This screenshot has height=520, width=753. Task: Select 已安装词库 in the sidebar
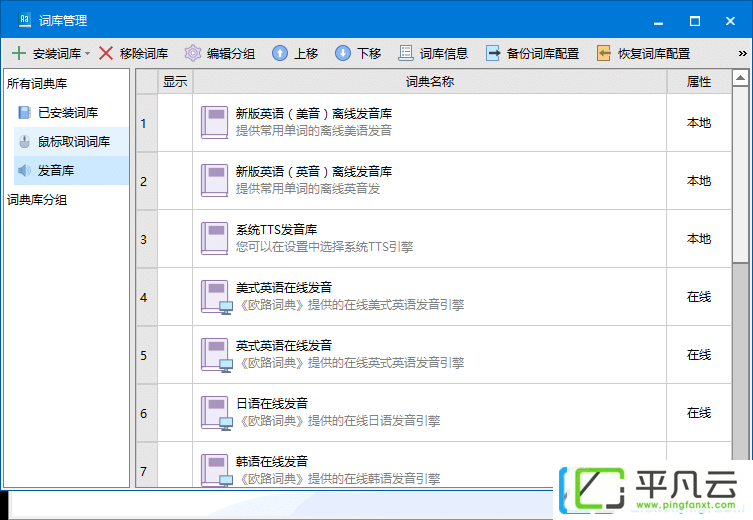point(71,112)
